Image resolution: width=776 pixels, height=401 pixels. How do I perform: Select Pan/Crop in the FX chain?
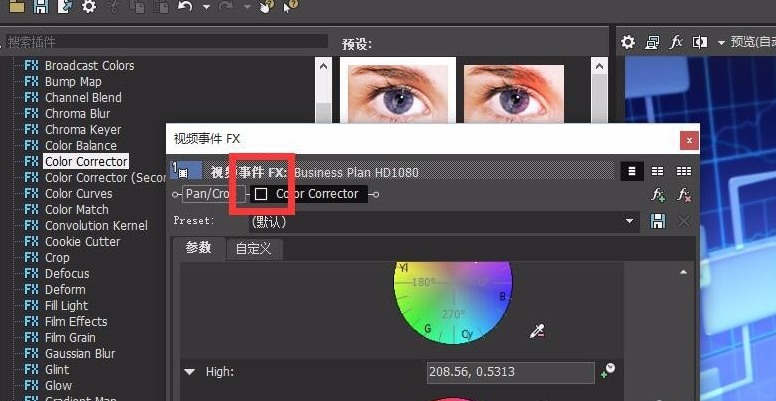coord(214,194)
